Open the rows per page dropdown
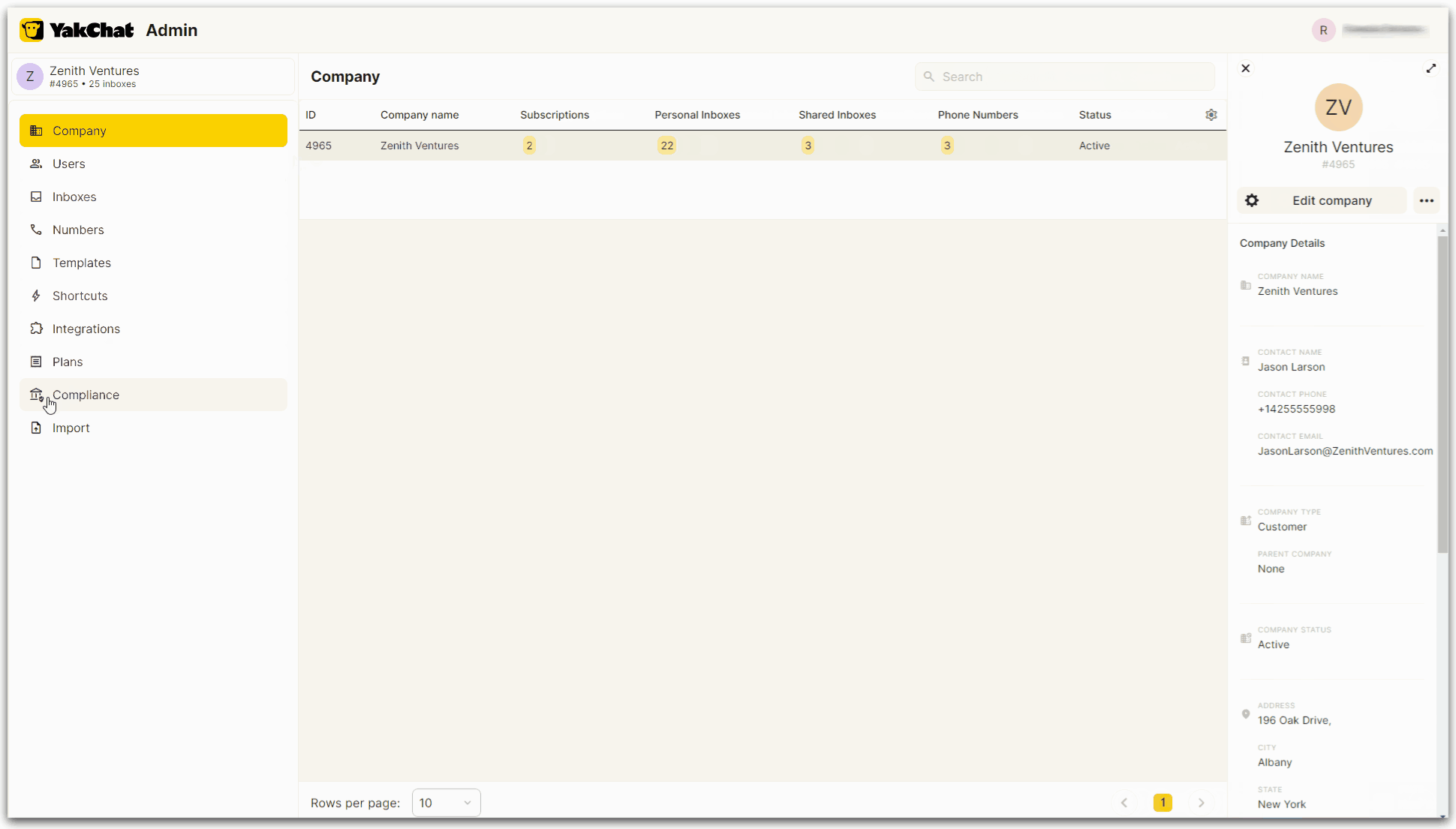The width and height of the screenshot is (1456, 829). click(x=446, y=803)
